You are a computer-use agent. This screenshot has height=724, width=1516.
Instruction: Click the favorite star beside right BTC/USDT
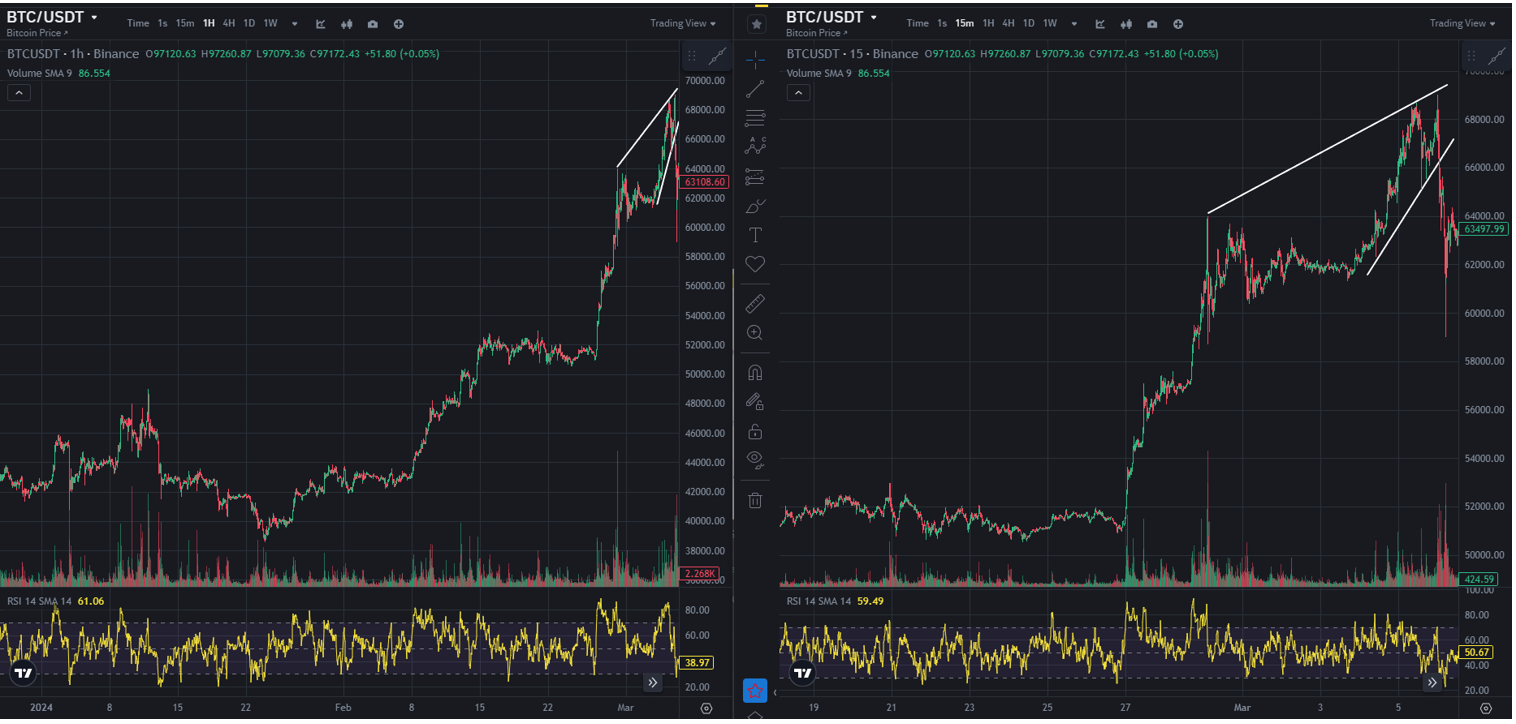pyautogui.click(x=757, y=23)
